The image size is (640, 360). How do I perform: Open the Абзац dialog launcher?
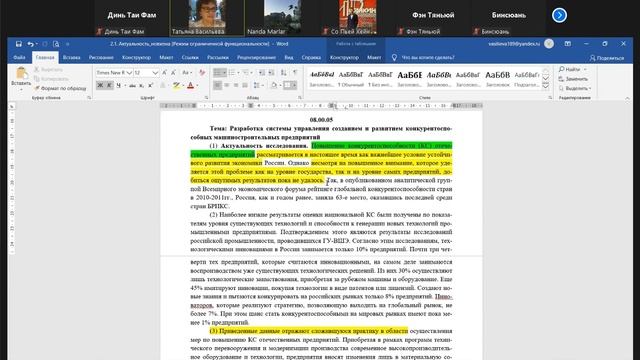coord(300,98)
